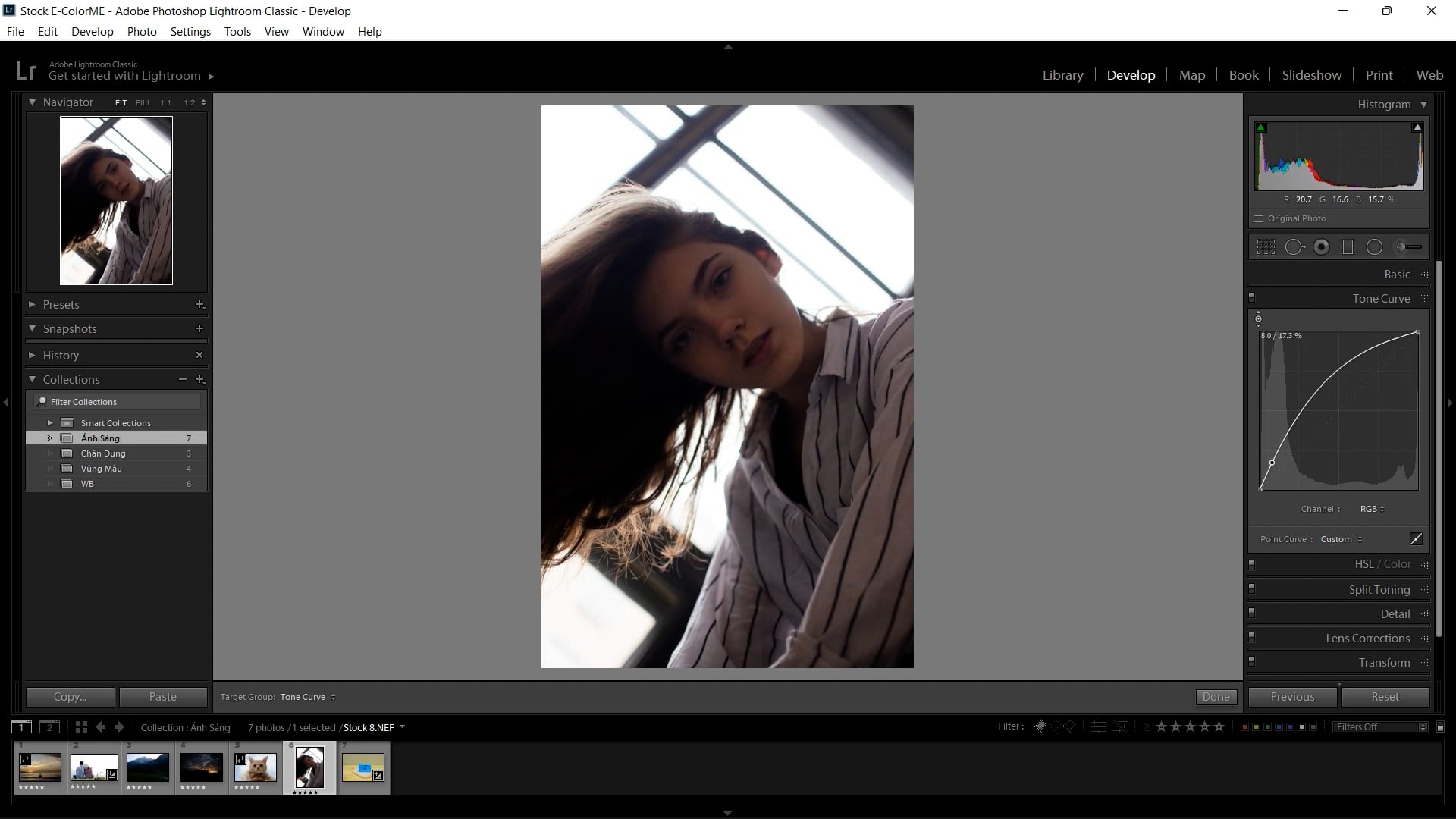Add a new collection with plus icon
1456x819 pixels.
coord(199,379)
